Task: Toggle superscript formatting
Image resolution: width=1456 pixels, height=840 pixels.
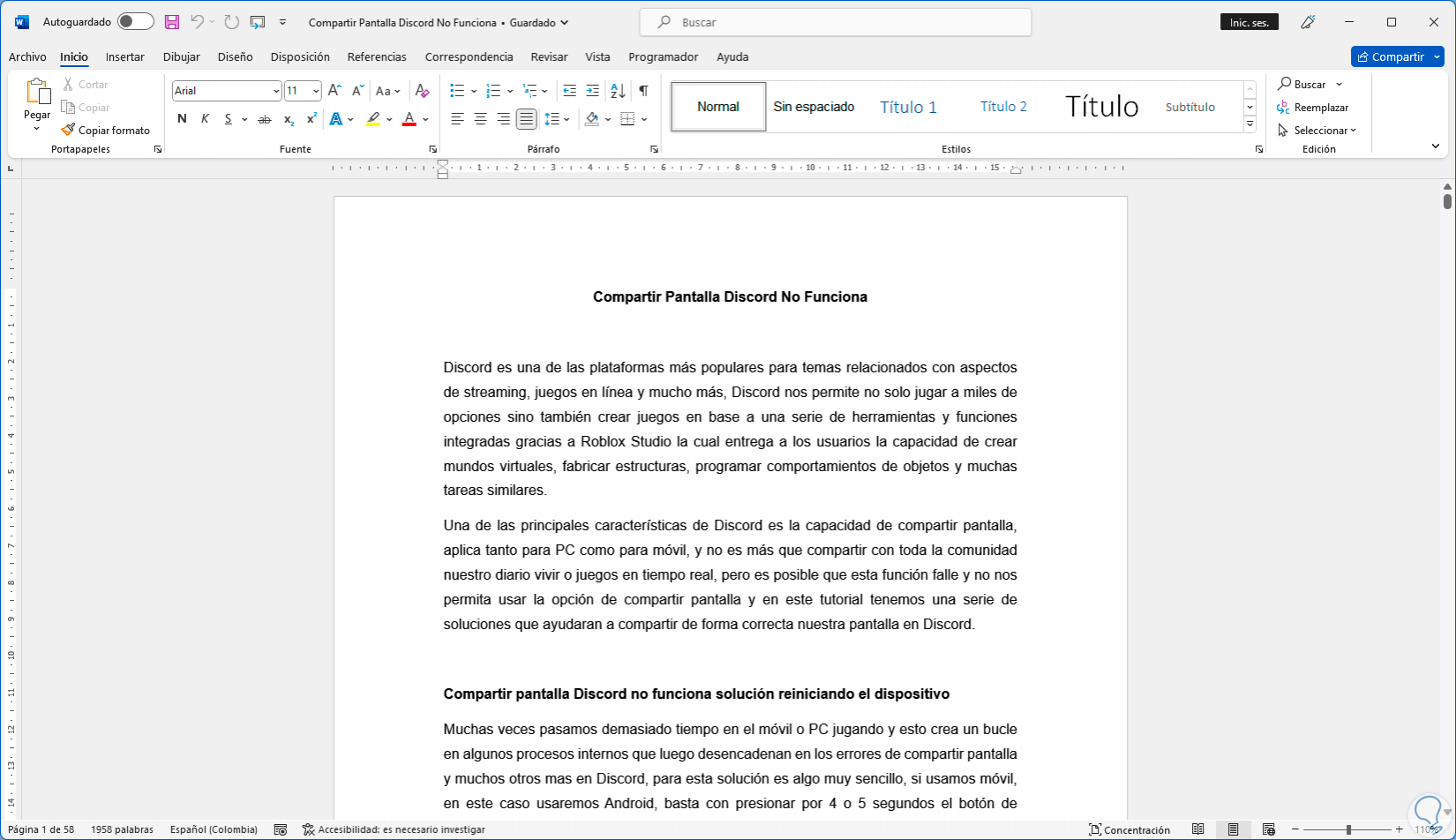Action: point(311,119)
